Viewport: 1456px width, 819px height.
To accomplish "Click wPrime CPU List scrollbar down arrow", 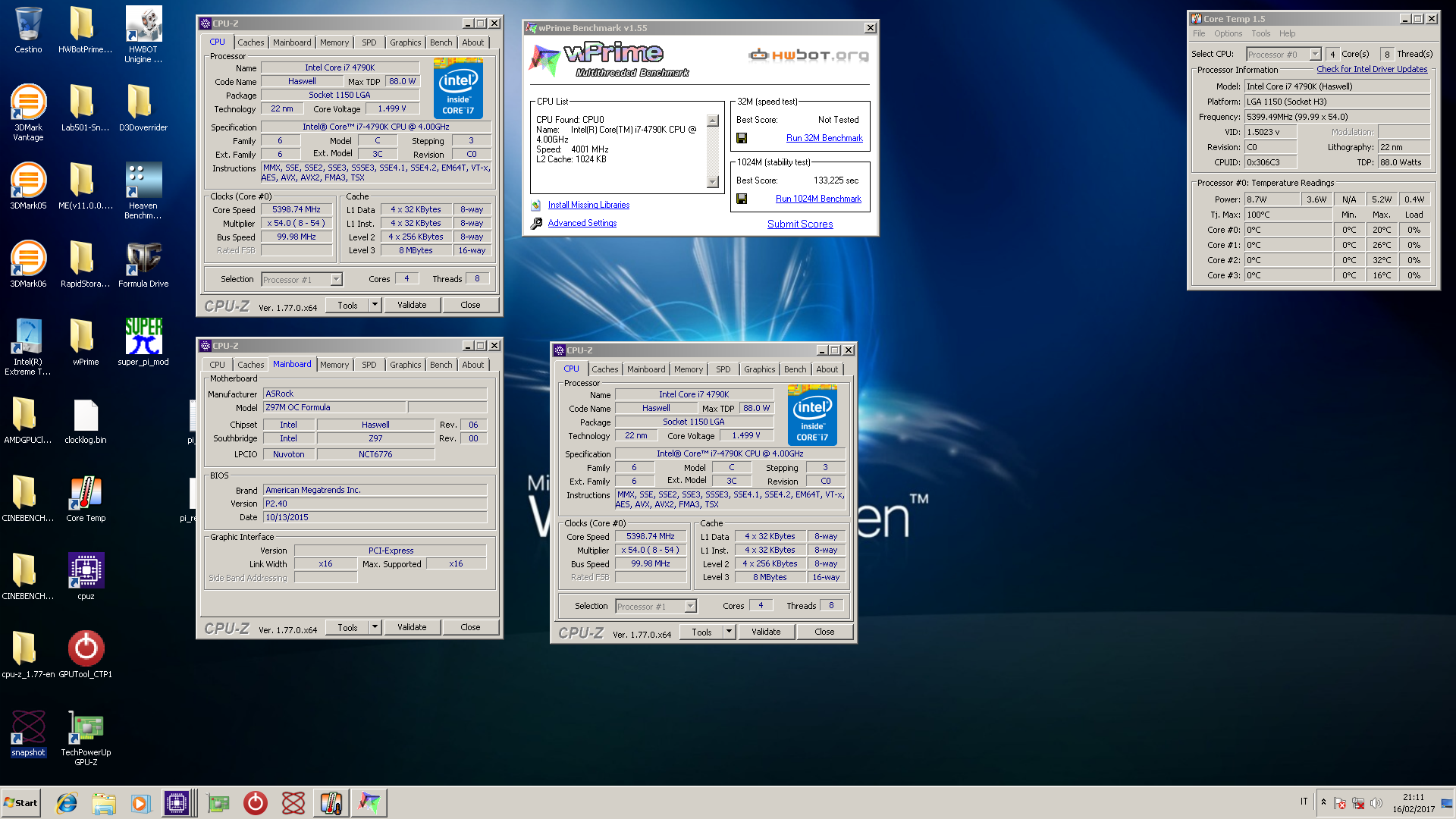I will (x=712, y=182).
